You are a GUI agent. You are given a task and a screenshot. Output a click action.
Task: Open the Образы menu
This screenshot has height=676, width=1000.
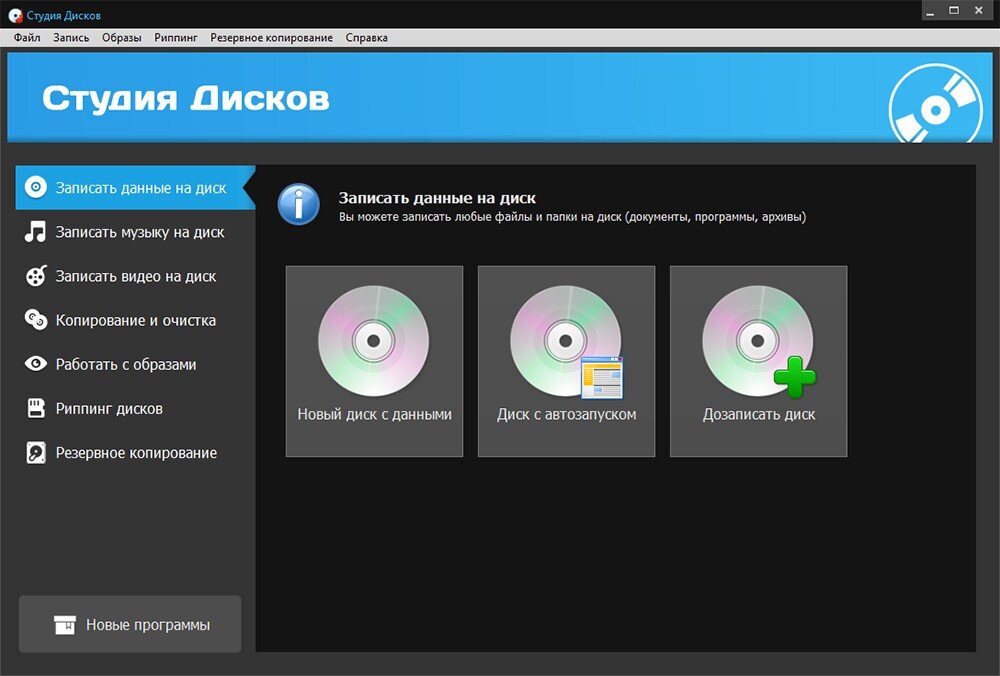tap(121, 38)
